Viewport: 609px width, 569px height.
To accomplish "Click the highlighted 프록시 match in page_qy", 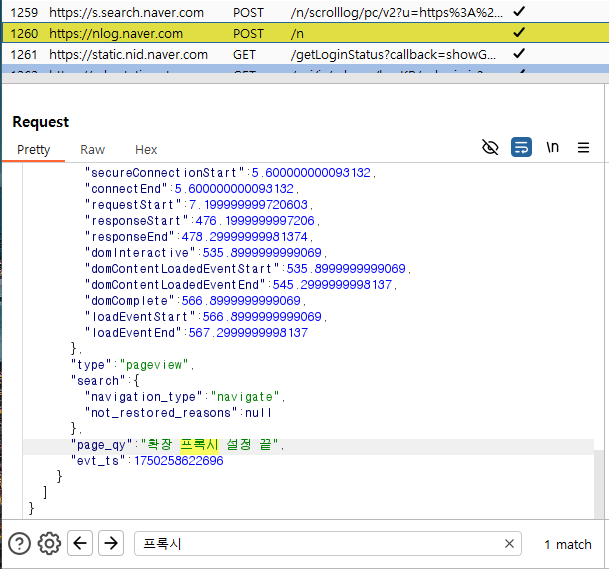I will point(199,445).
